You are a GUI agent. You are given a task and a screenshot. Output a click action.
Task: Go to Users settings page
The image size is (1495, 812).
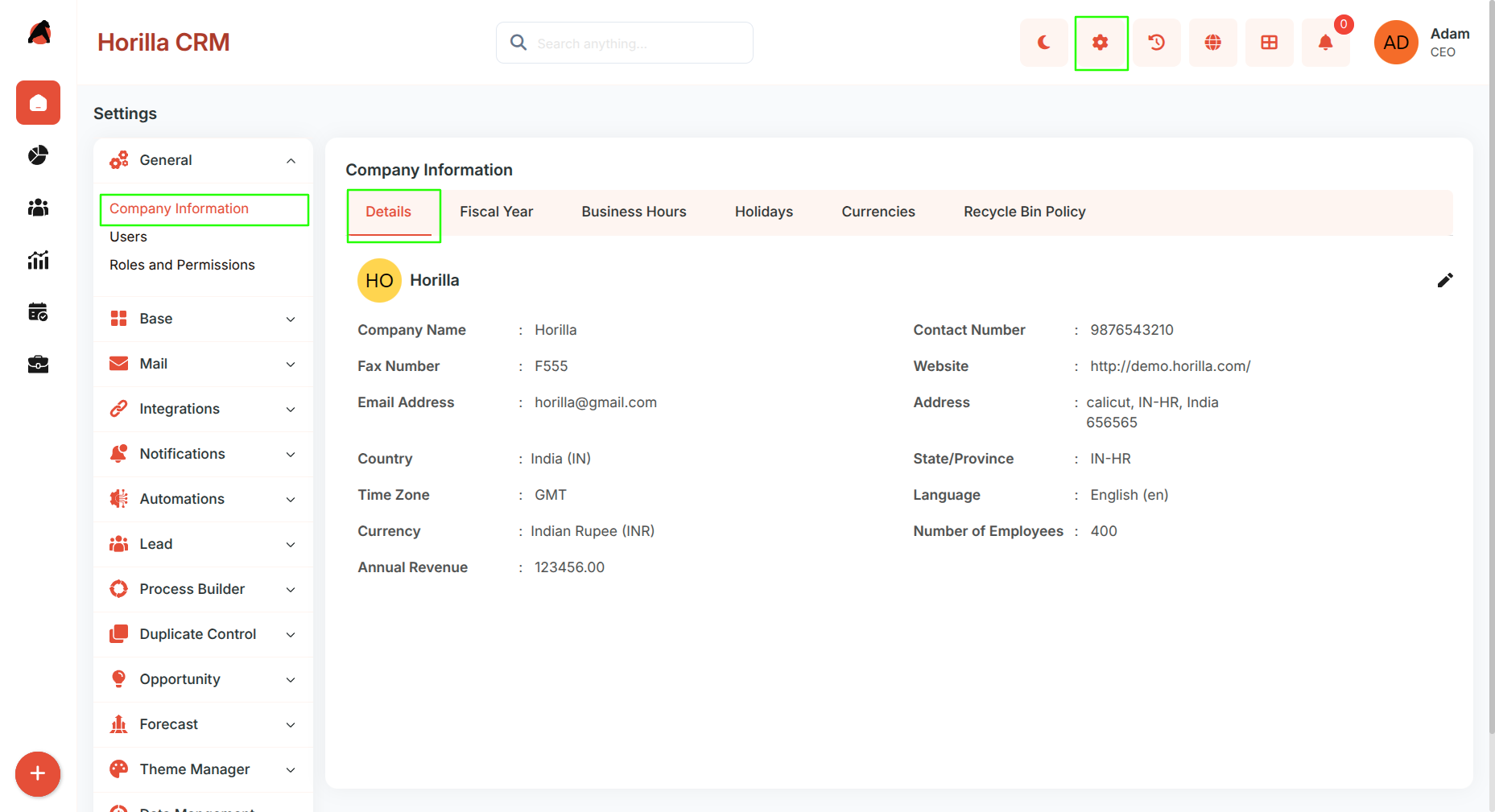coord(128,237)
